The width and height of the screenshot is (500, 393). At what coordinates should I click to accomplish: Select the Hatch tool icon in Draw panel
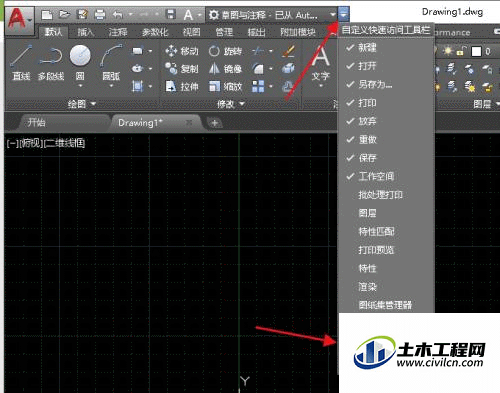137,87
